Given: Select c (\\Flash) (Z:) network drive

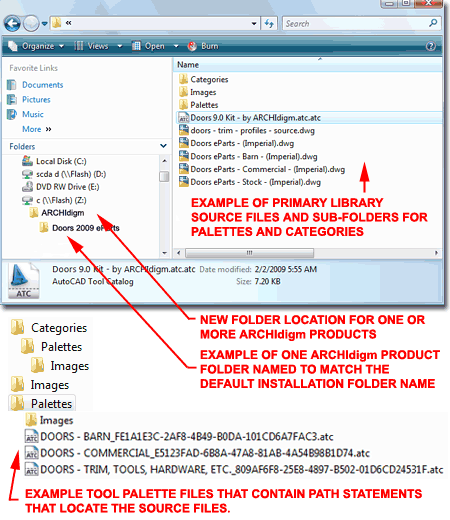Looking at the screenshot, I should [61, 200].
